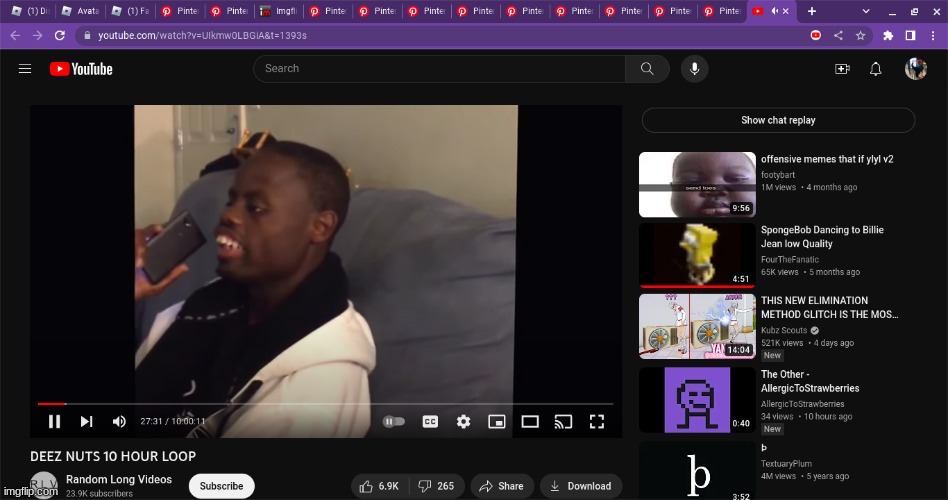Mute site via the tab's speaker icon
Image resolution: width=948 pixels, height=500 pixels.
(x=774, y=11)
